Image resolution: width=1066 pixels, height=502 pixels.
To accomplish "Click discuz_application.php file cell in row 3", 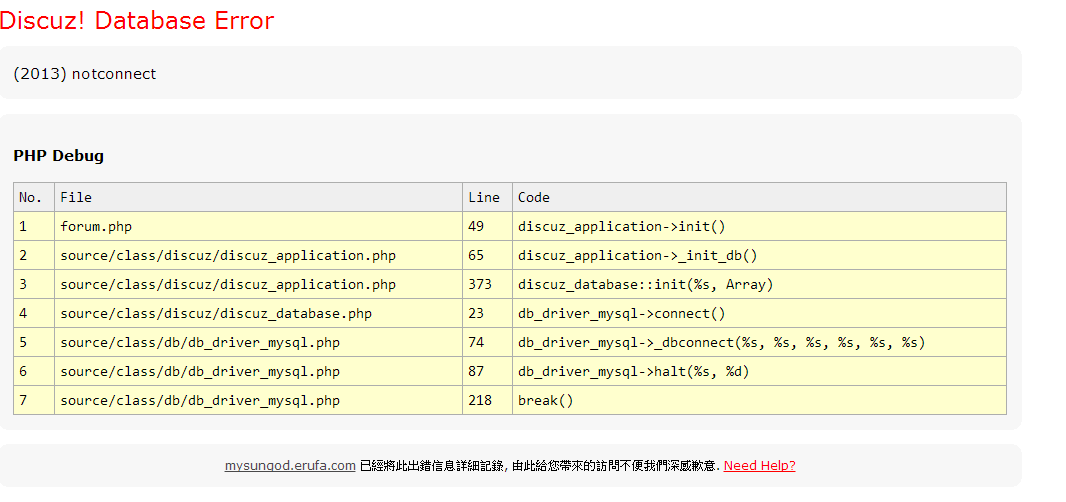I will [258, 284].
